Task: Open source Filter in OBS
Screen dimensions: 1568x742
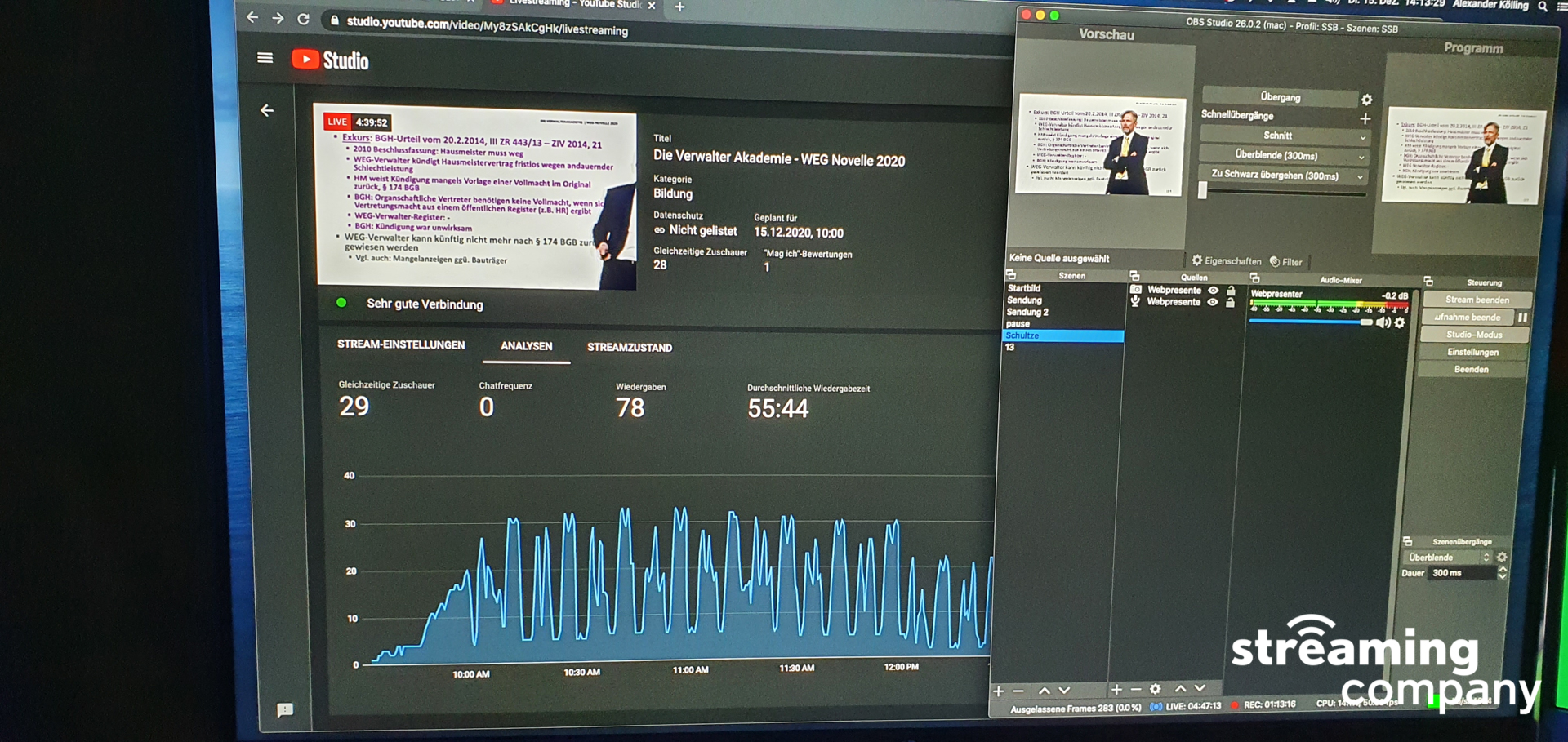Action: coord(1286,262)
